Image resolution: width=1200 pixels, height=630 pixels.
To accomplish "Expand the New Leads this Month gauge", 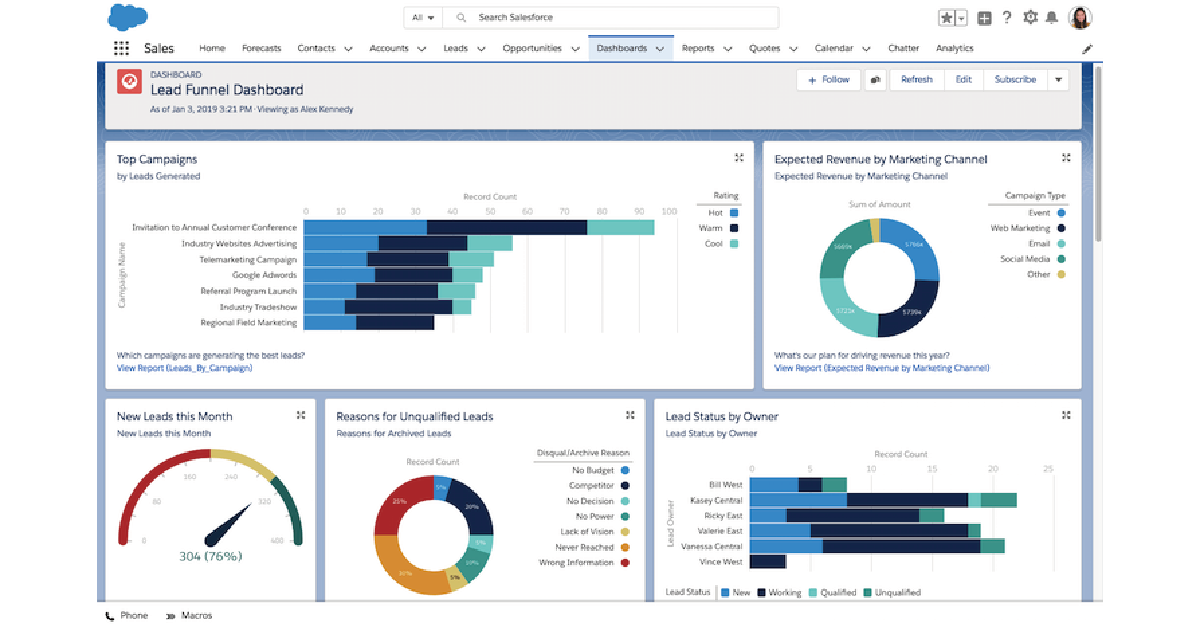I will click(x=301, y=415).
